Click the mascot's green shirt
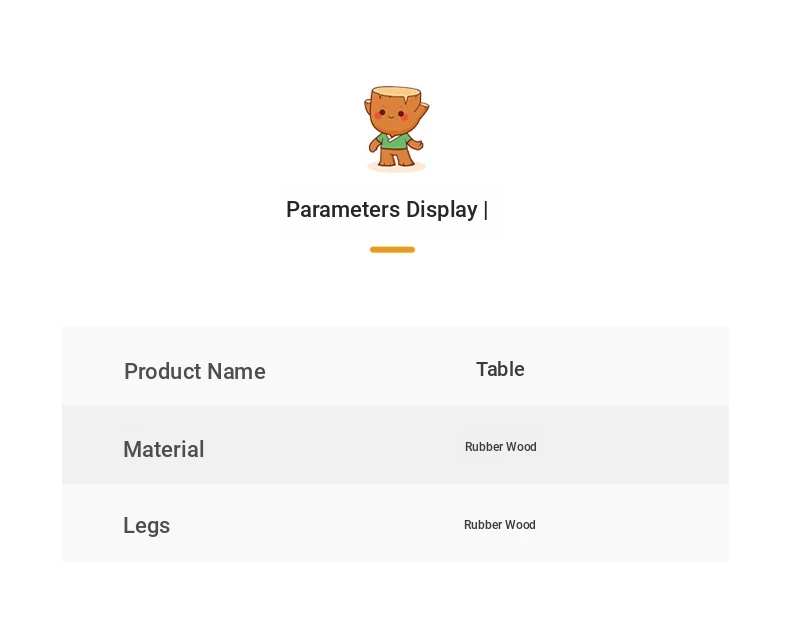This screenshot has height=630, width=790. pos(393,141)
